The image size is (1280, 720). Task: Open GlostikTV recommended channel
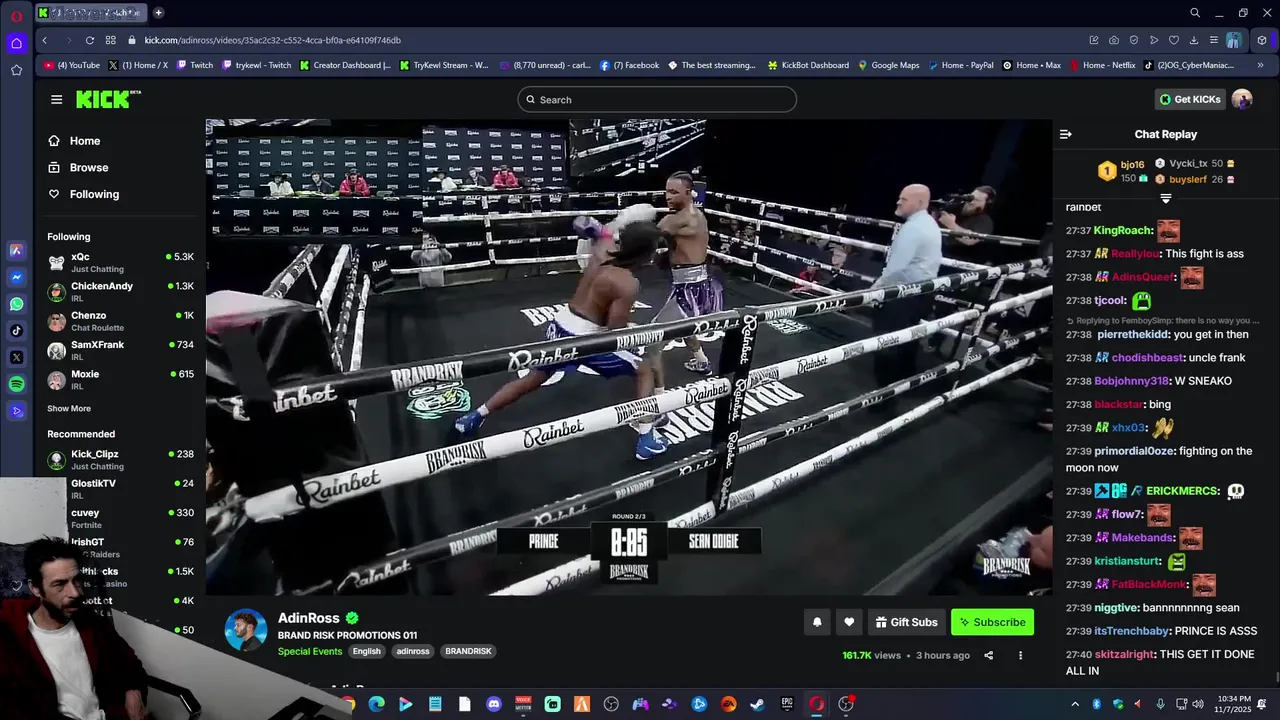click(x=120, y=488)
